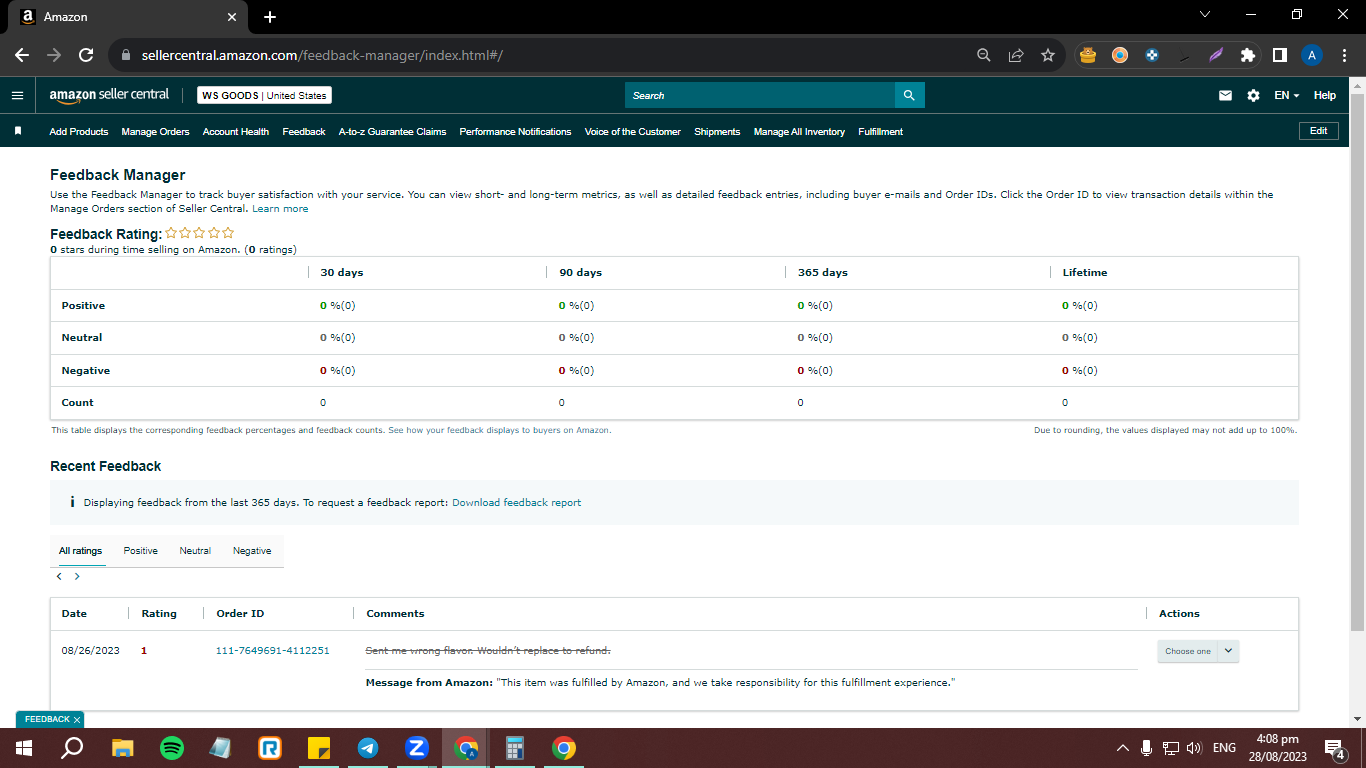Open the Chrome profile avatar A

click(1312, 56)
